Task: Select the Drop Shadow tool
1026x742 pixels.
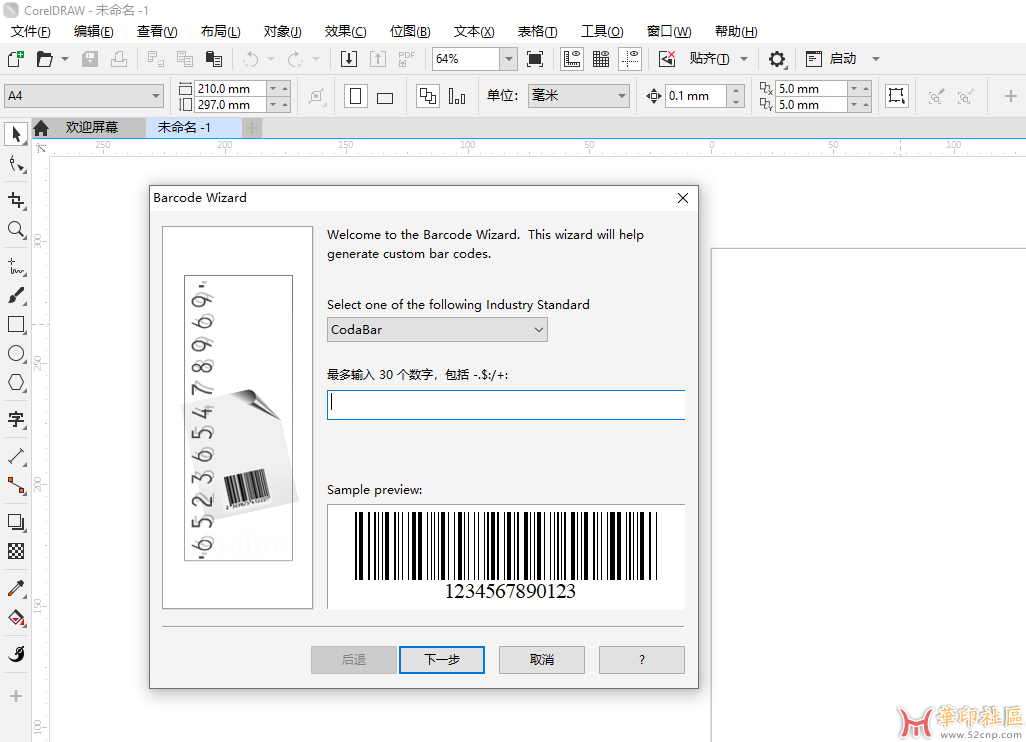Action: click(x=16, y=522)
